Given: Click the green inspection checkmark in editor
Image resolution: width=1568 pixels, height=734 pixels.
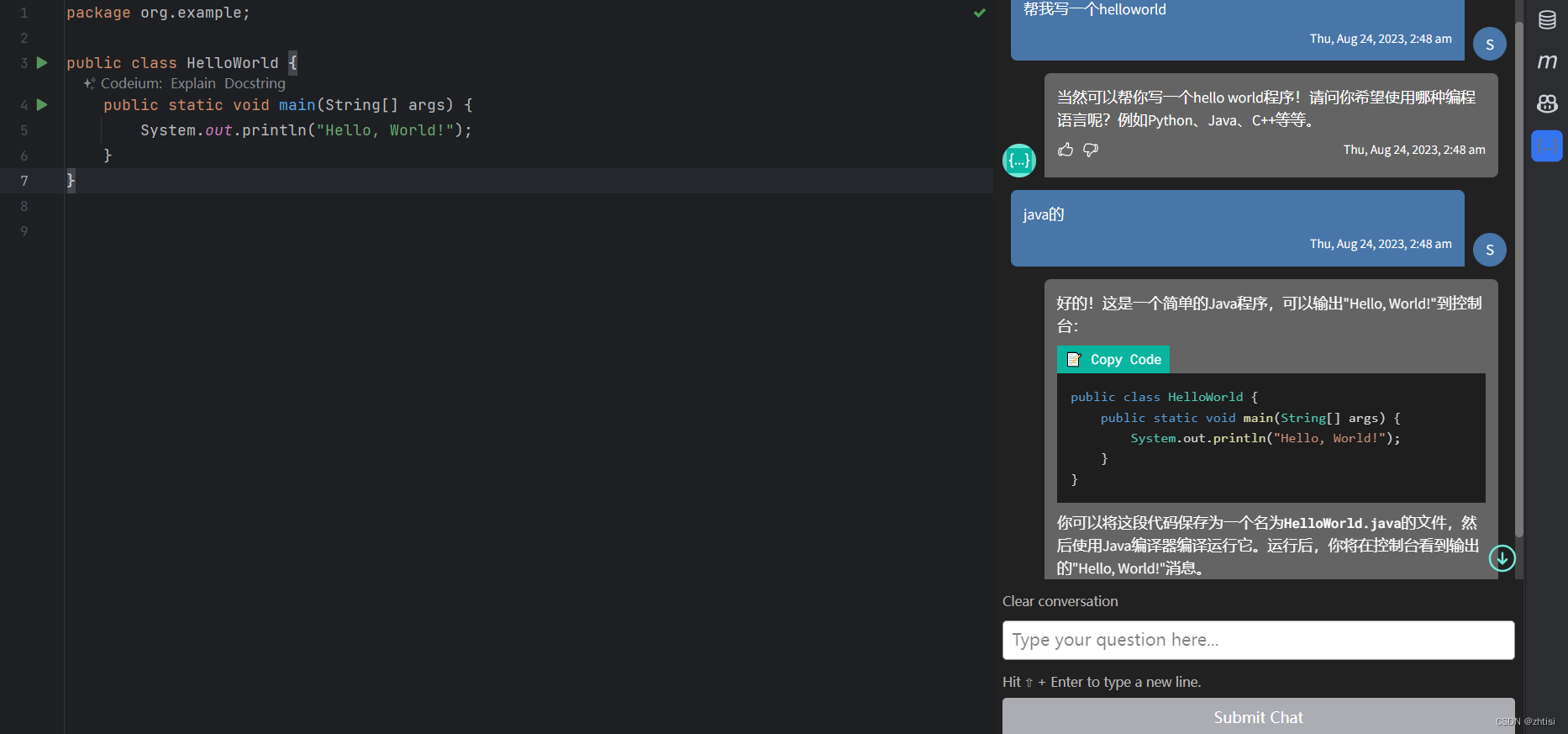Looking at the screenshot, I should (x=979, y=13).
